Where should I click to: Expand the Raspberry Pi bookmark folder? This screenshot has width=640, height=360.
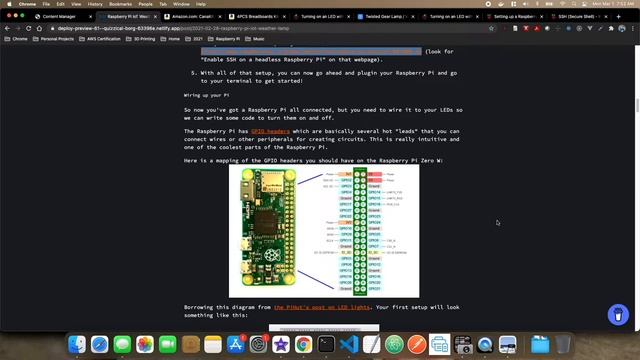(224, 39)
